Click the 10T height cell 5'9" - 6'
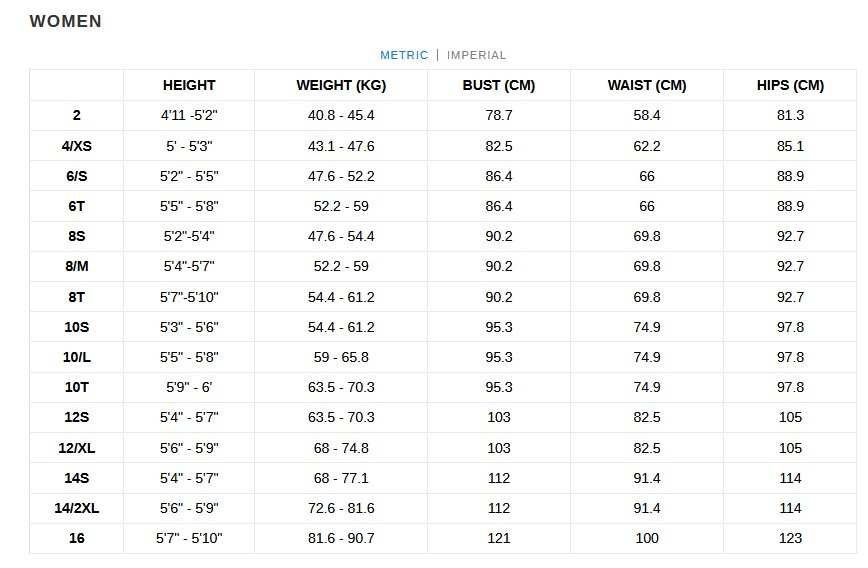Viewport: 868px width, 568px height. tap(189, 387)
